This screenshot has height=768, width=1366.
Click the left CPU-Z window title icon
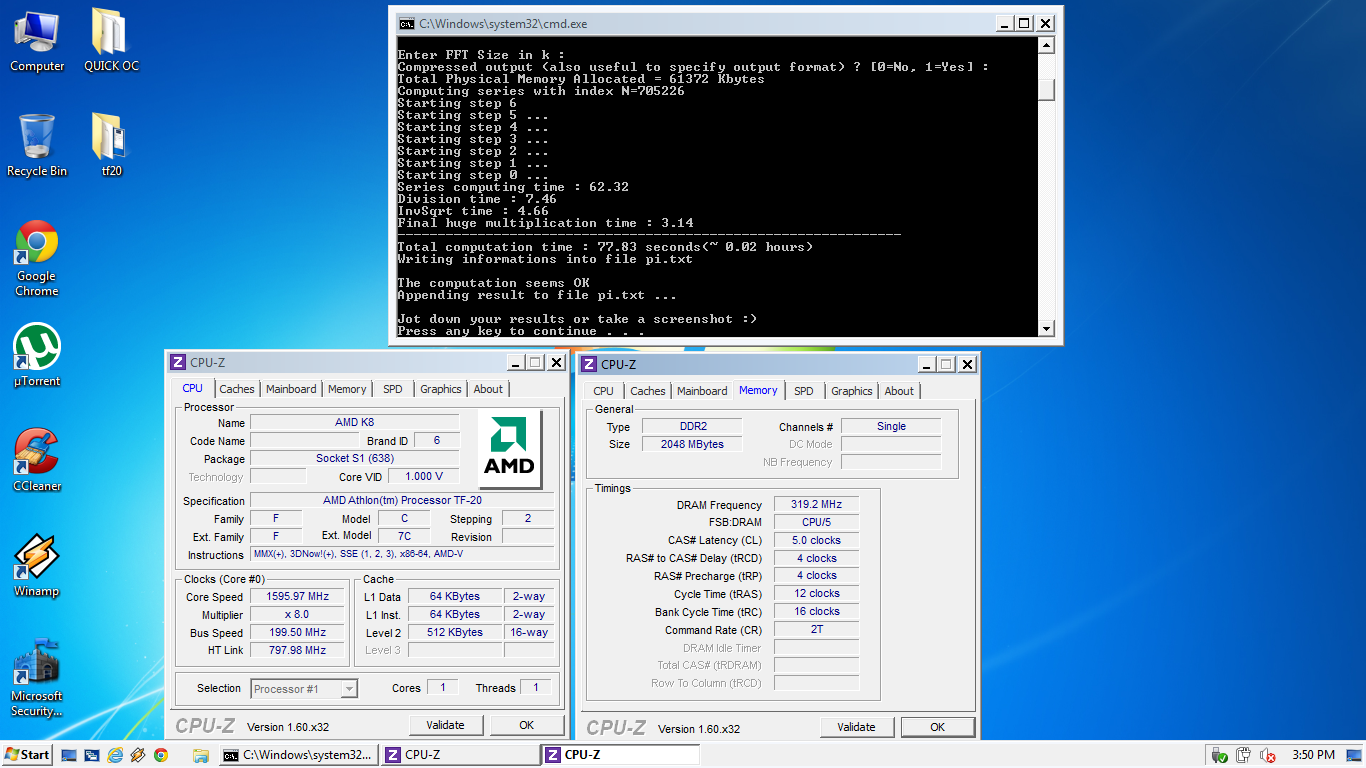point(178,363)
